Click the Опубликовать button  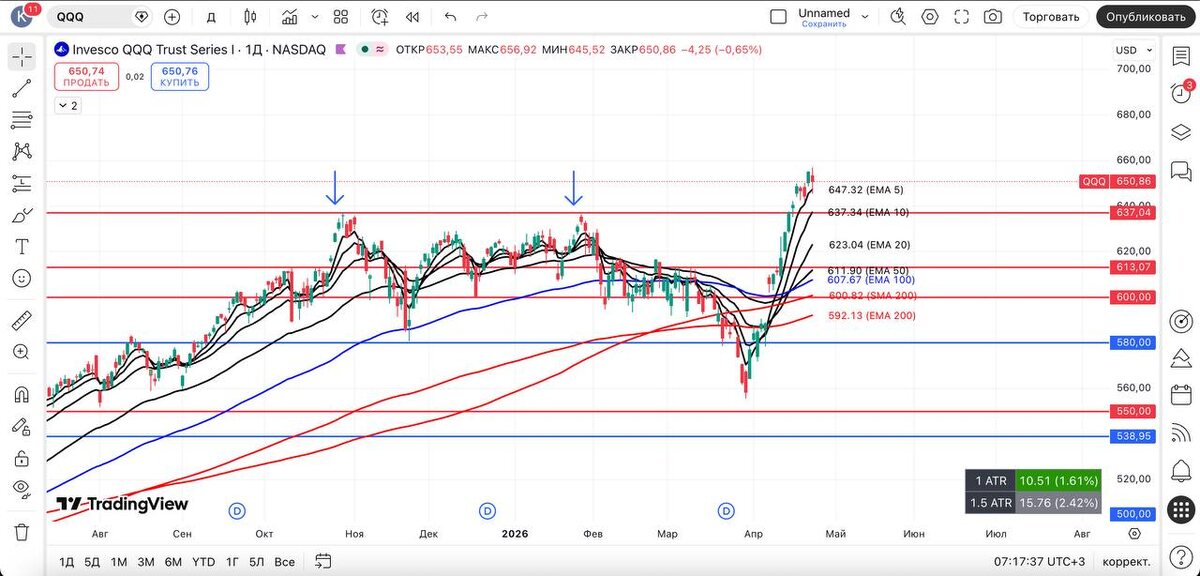[1147, 17]
